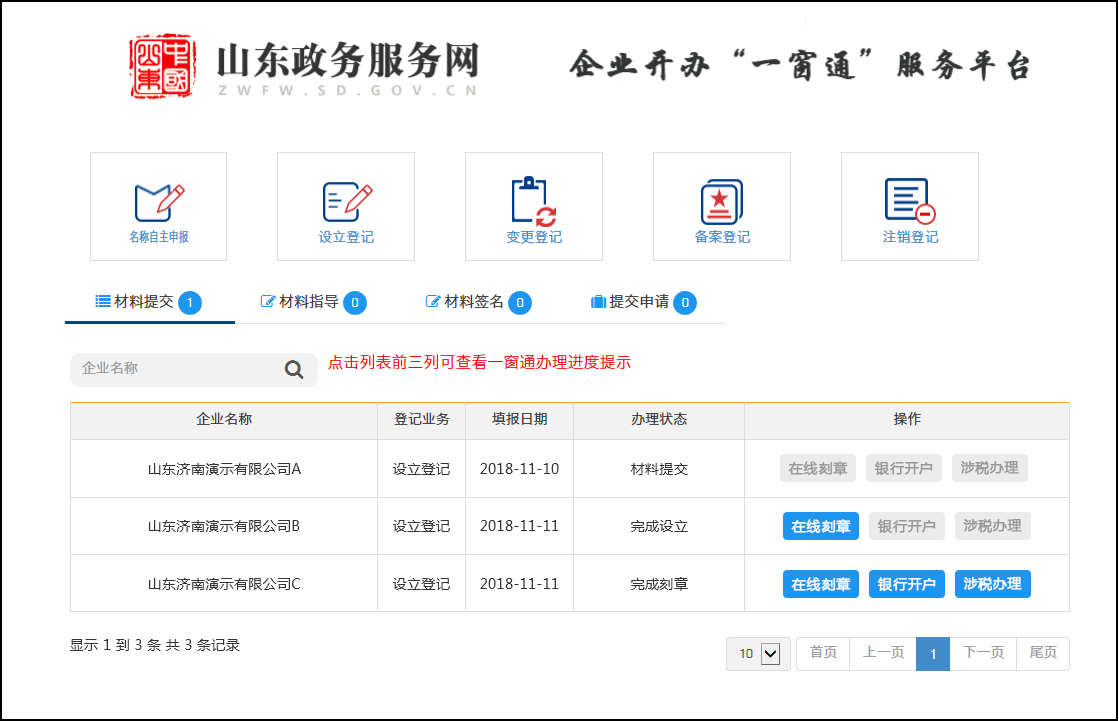Image resolution: width=1119 pixels, height=721 pixels.
Task: Focus the 企业名称 search field
Action: (170, 369)
